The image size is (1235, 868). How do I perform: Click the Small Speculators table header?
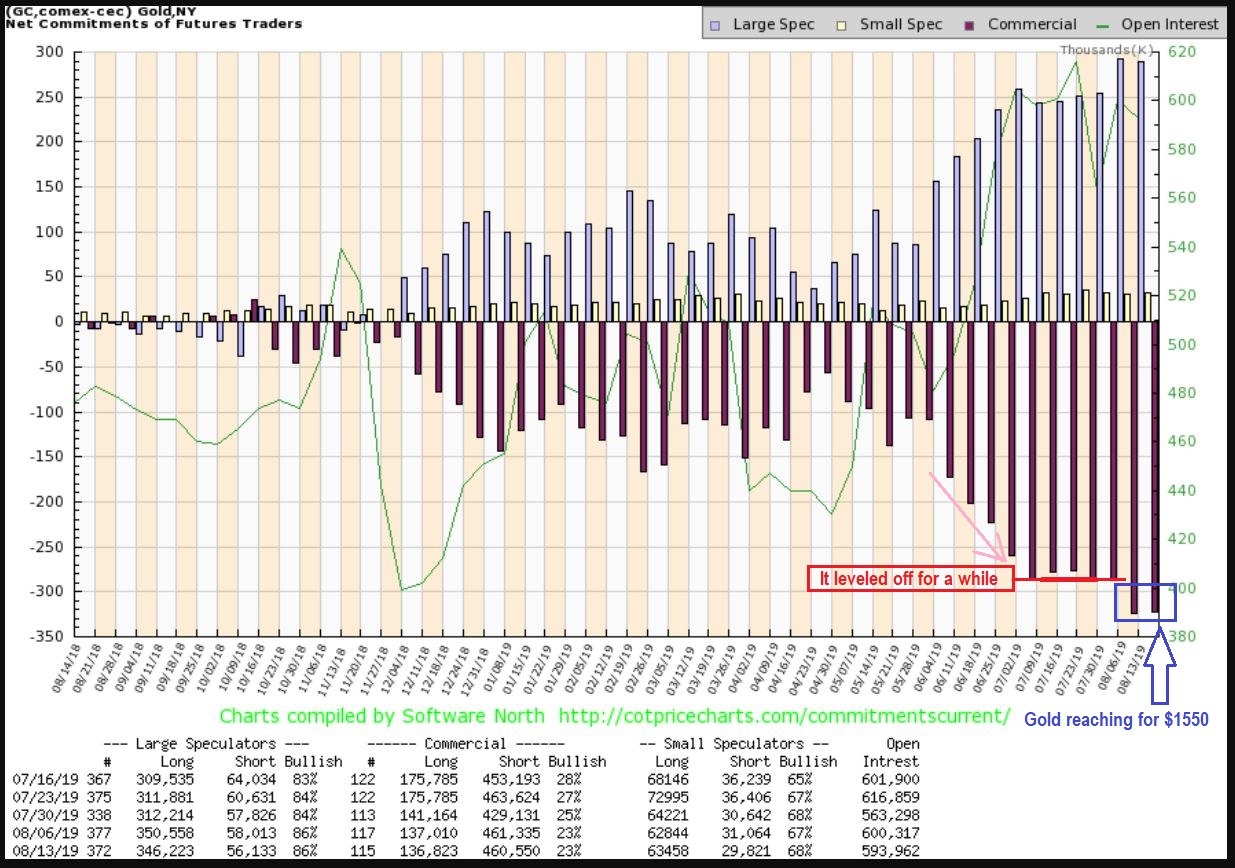[x=735, y=744]
